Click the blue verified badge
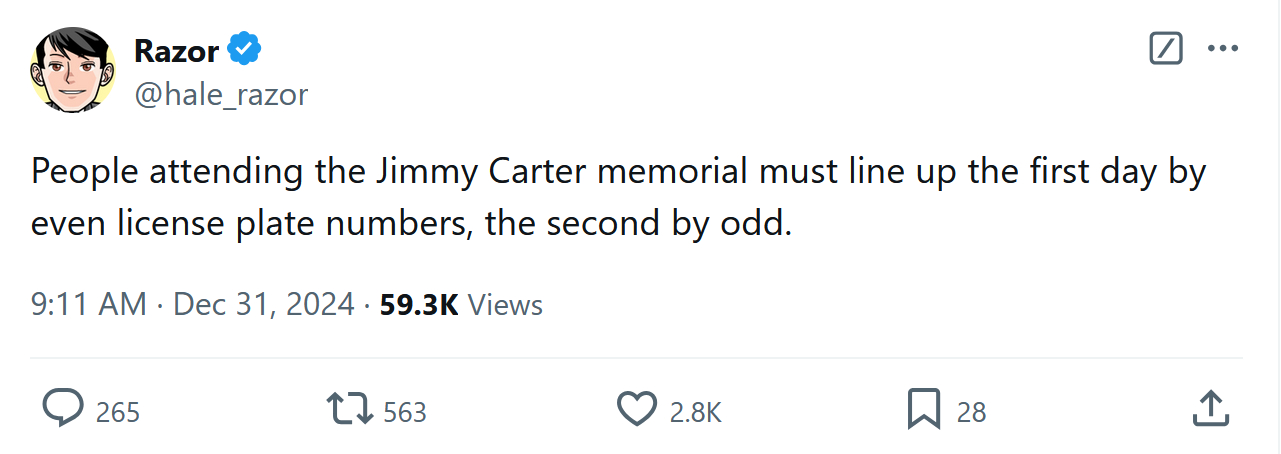Image resolution: width=1281 pixels, height=454 pixels. pos(245,48)
